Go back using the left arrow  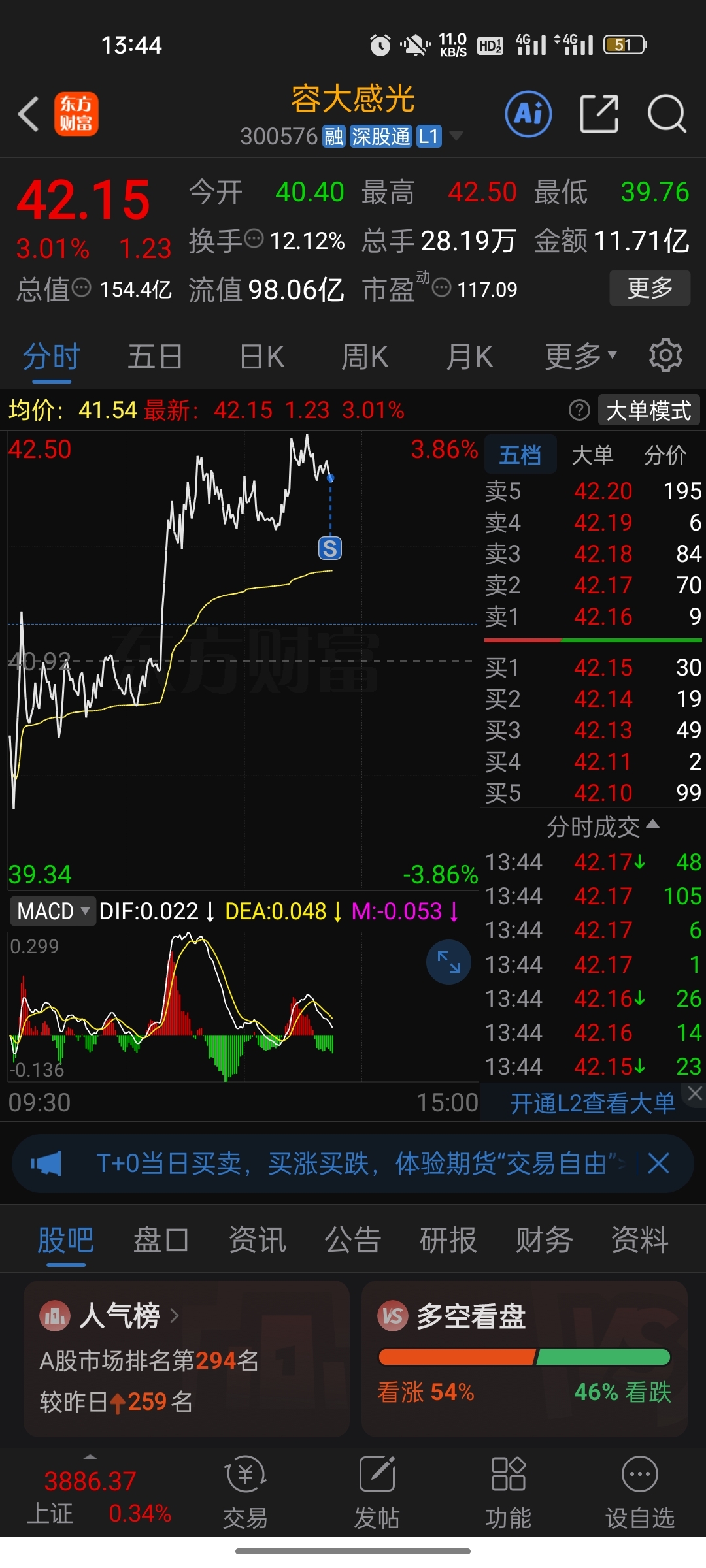[29, 114]
